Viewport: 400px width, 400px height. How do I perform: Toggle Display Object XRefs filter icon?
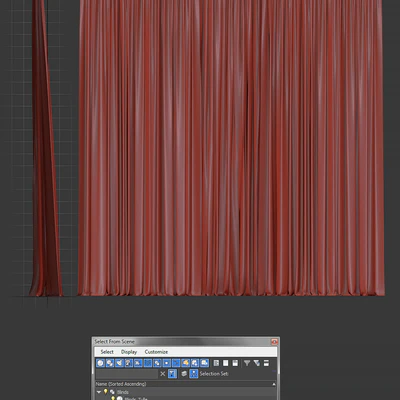pyautogui.click(x=167, y=363)
